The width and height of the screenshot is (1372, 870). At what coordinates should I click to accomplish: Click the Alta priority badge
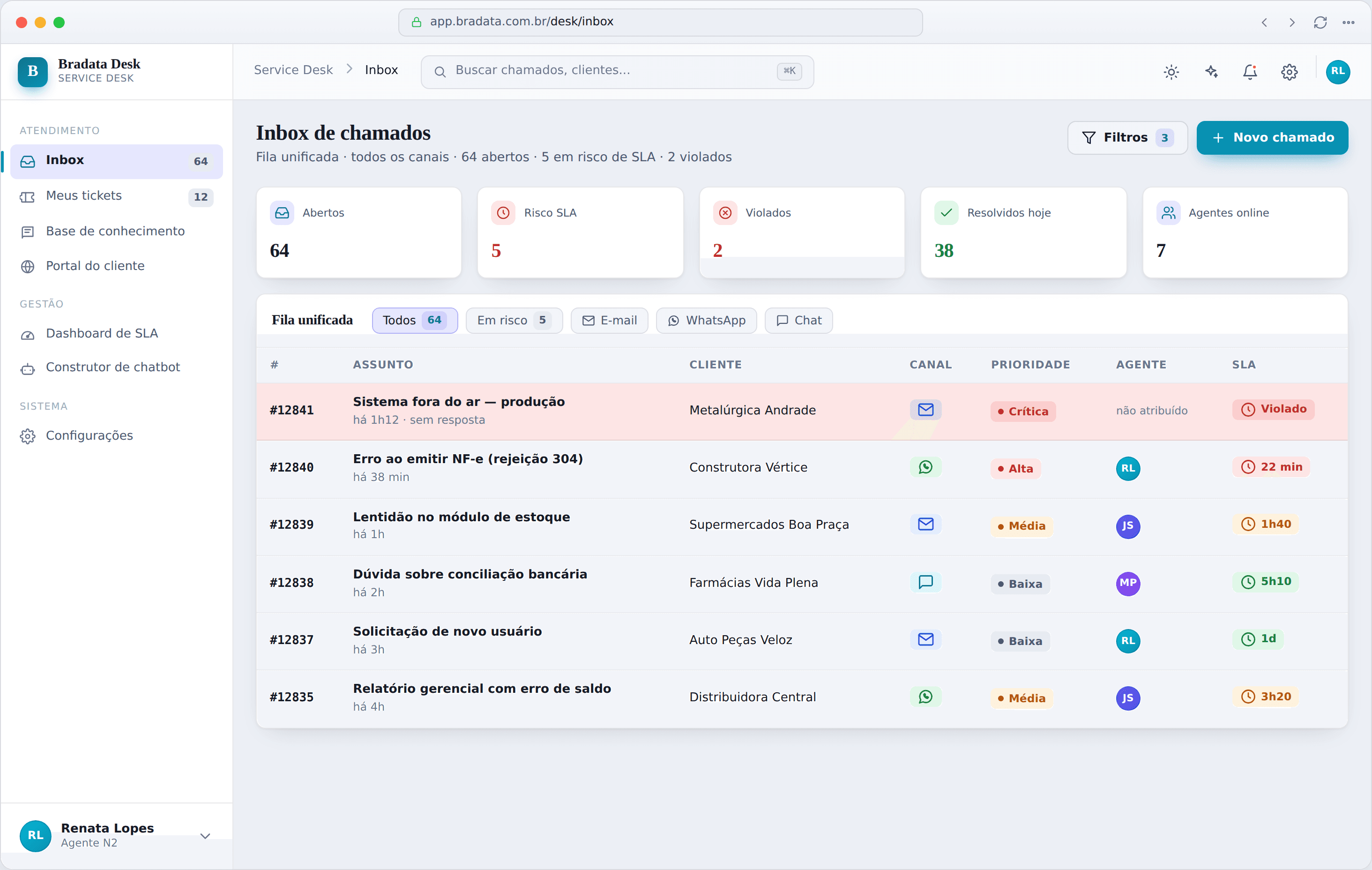coord(1015,469)
